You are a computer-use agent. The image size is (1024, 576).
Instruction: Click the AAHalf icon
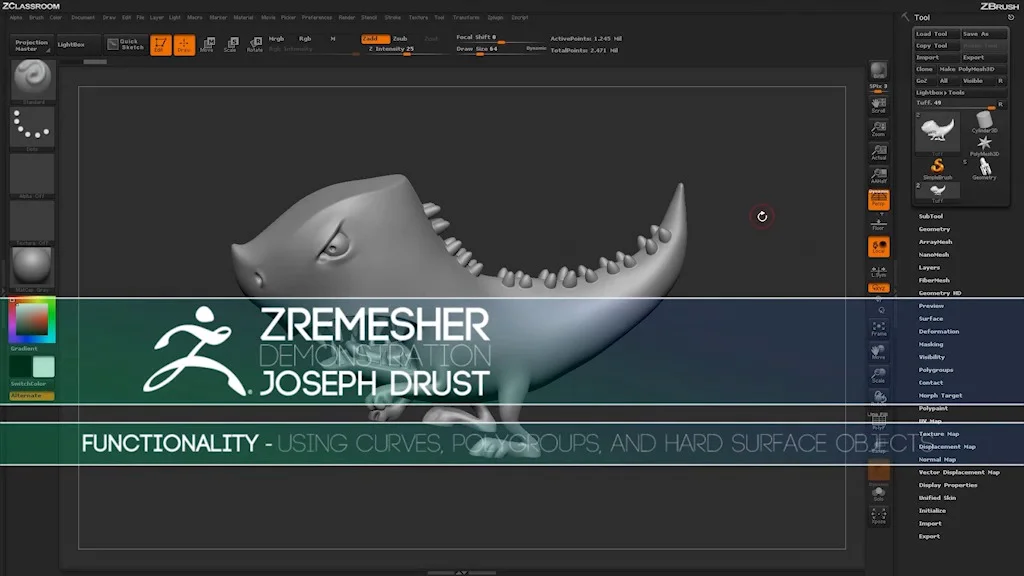pyautogui.click(x=878, y=176)
